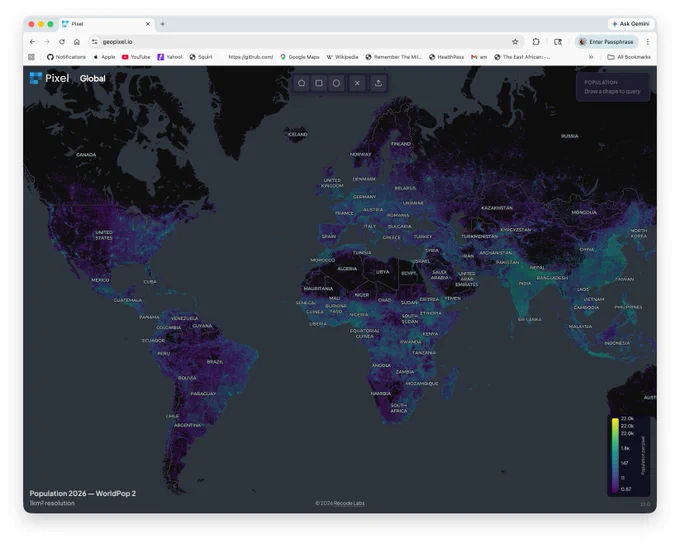Open the Wikipedia bookmark

tap(342, 57)
